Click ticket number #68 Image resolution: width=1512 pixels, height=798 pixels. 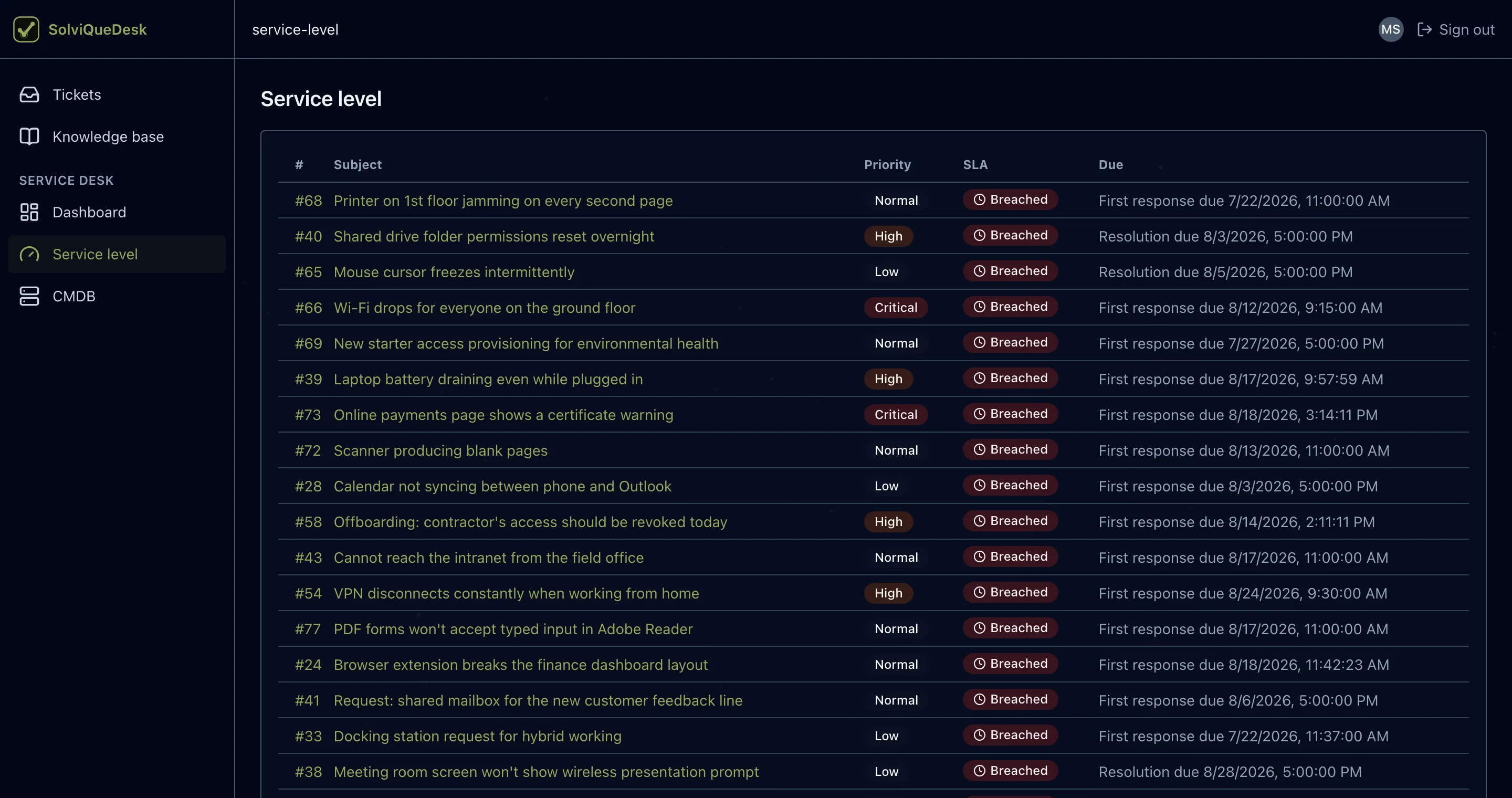click(x=308, y=201)
